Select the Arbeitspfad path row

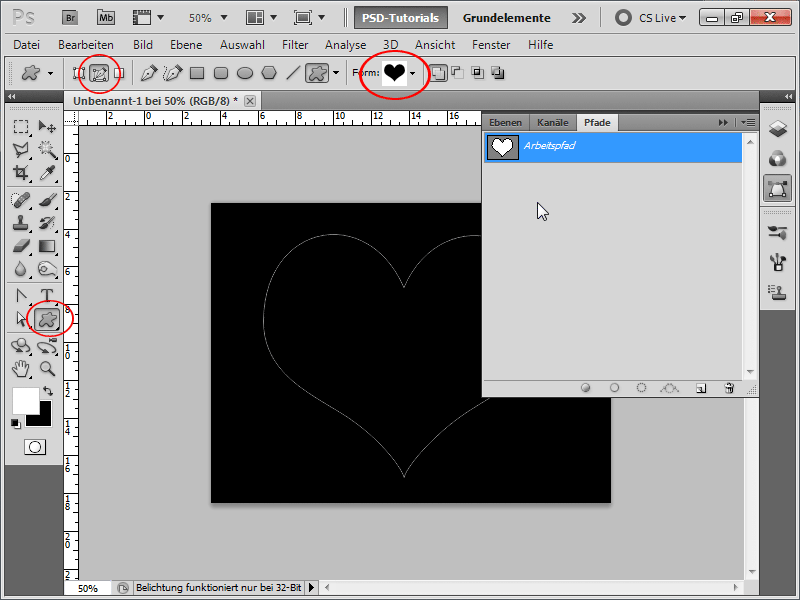[x=613, y=147]
